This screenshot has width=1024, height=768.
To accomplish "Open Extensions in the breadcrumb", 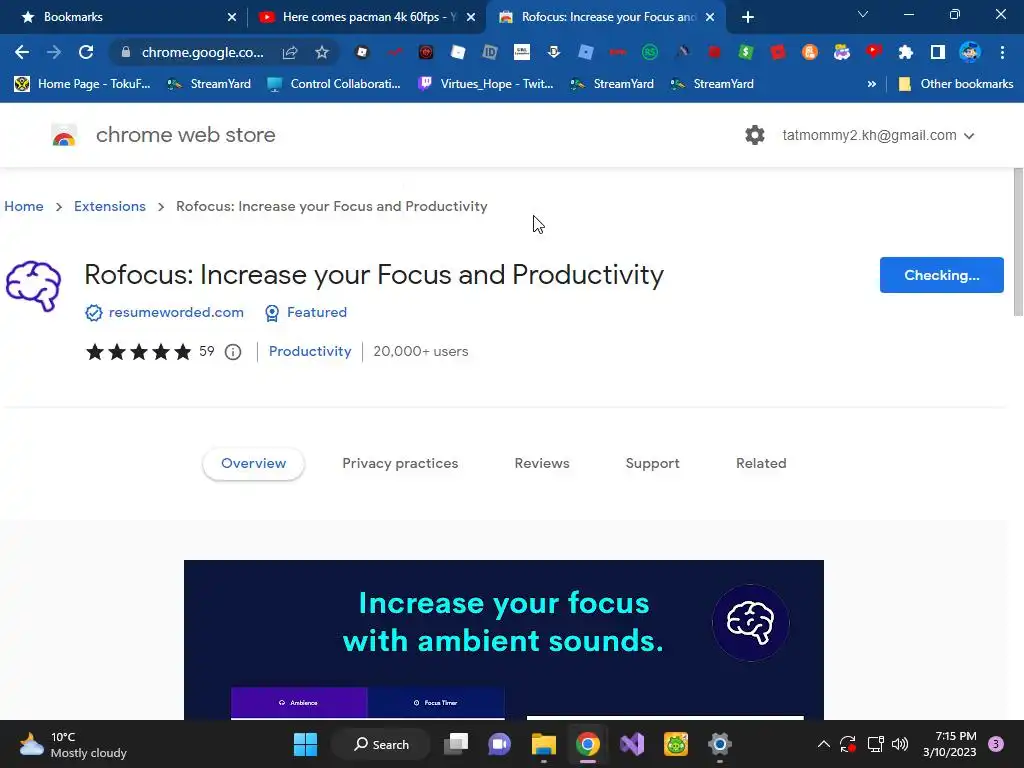I will (x=110, y=206).
